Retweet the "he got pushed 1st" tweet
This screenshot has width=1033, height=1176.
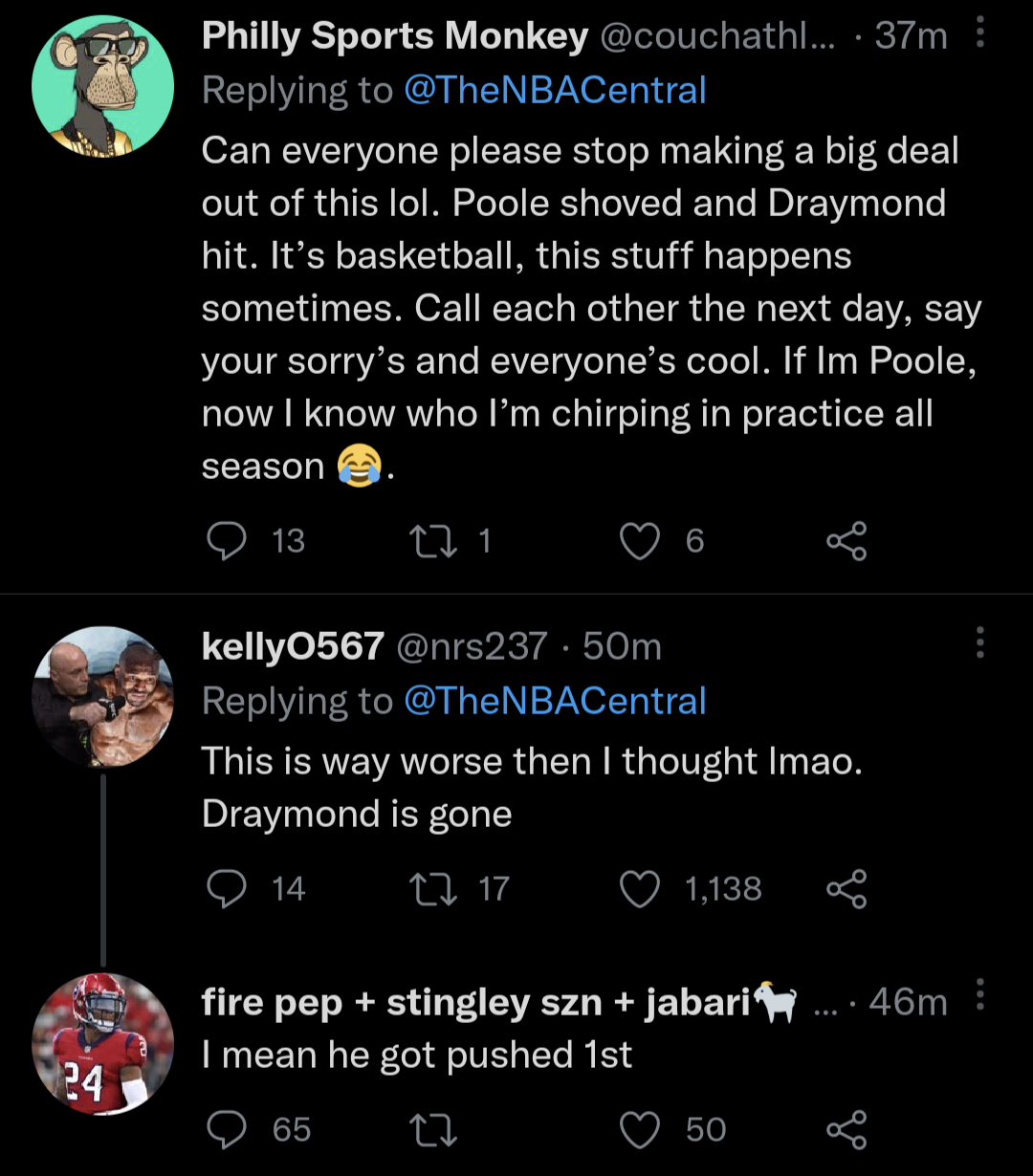[x=433, y=1130]
